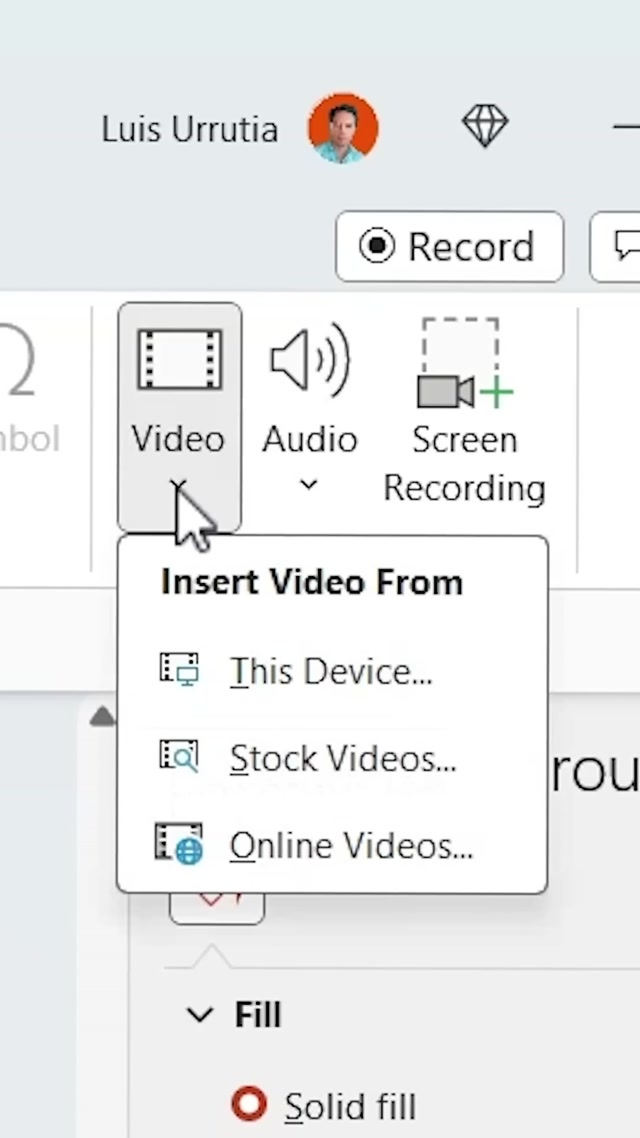Click the pane's scroll up arrow
Viewport: 640px width, 1138px height.
tap(102, 716)
